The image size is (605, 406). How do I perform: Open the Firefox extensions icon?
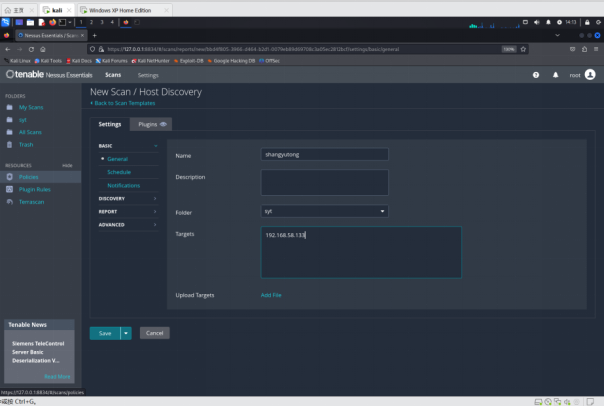pos(585,49)
